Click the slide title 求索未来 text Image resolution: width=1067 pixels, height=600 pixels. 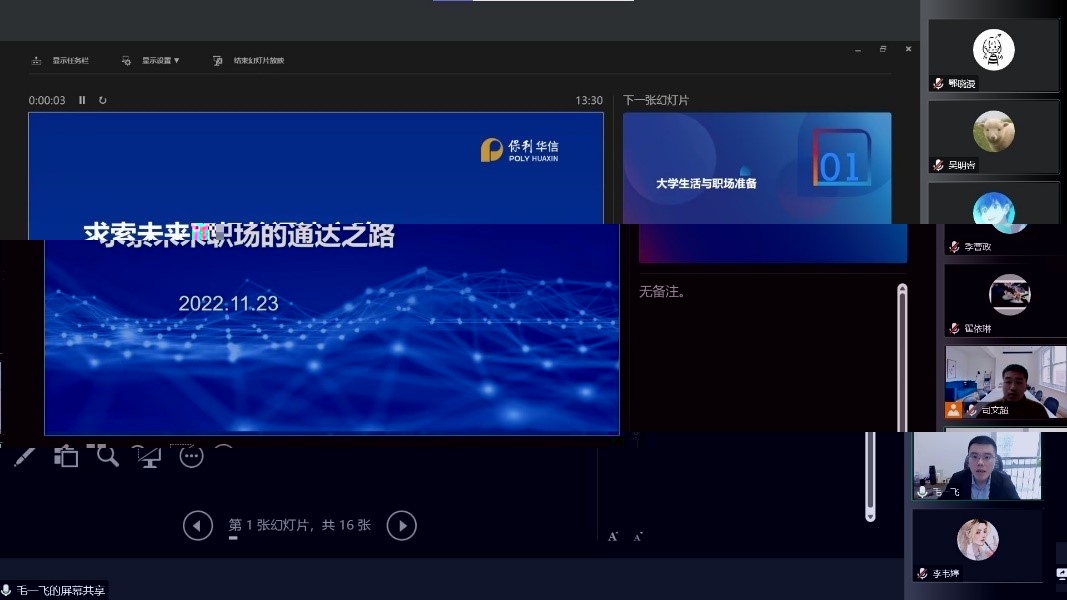click(239, 235)
